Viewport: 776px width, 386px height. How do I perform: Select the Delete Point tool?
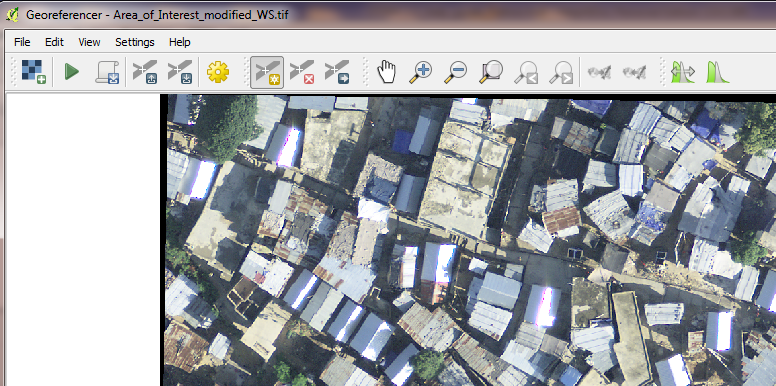tap(302, 72)
